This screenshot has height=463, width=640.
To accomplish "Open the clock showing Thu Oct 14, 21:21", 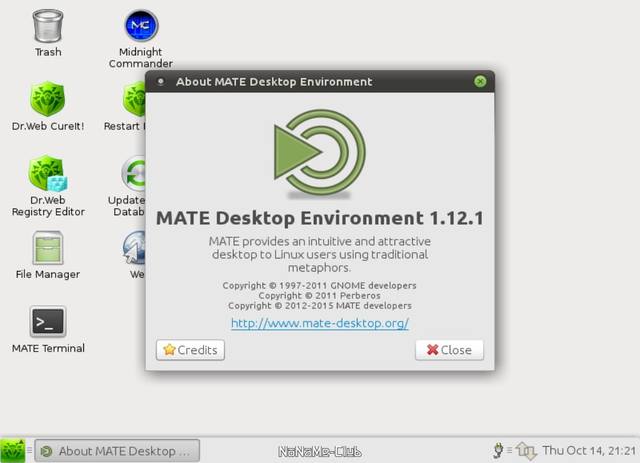I will (x=589, y=450).
